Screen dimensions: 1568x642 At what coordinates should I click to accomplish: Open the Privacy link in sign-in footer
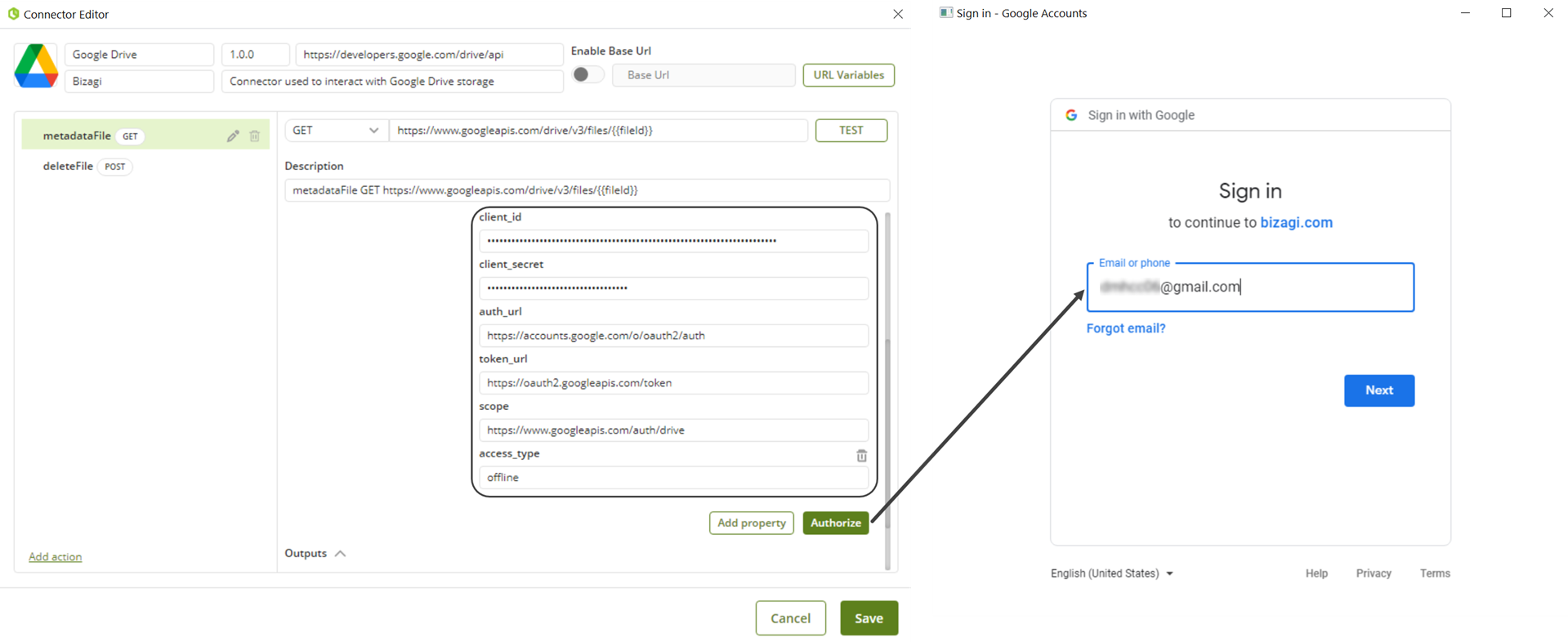[1374, 573]
